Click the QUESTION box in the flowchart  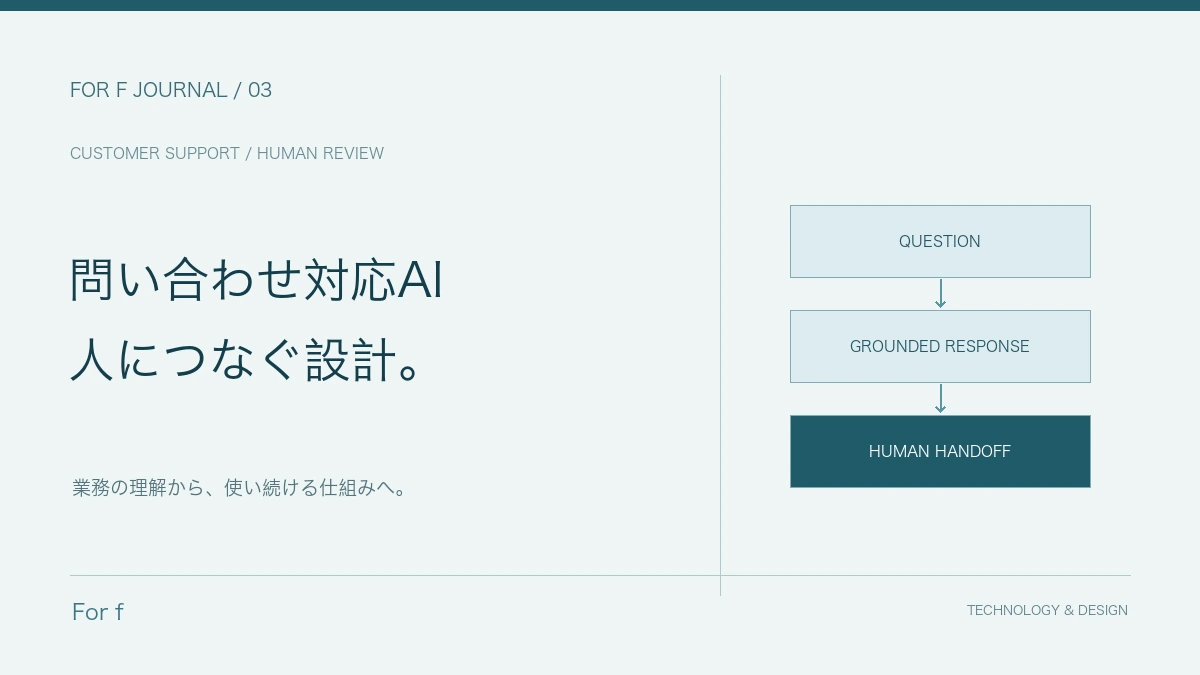[940, 241]
